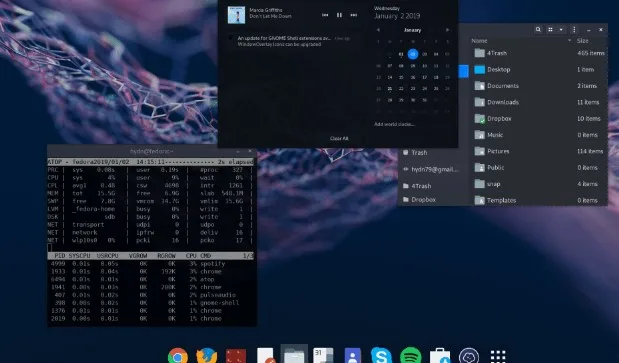Select the snap folder row

point(539,184)
